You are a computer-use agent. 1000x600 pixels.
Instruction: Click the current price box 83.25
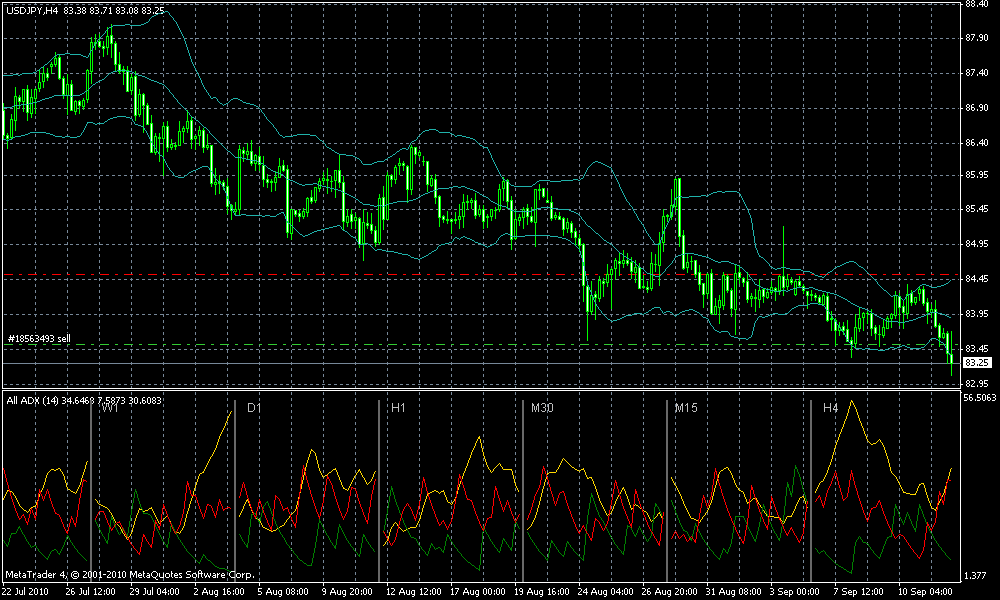point(976,363)
